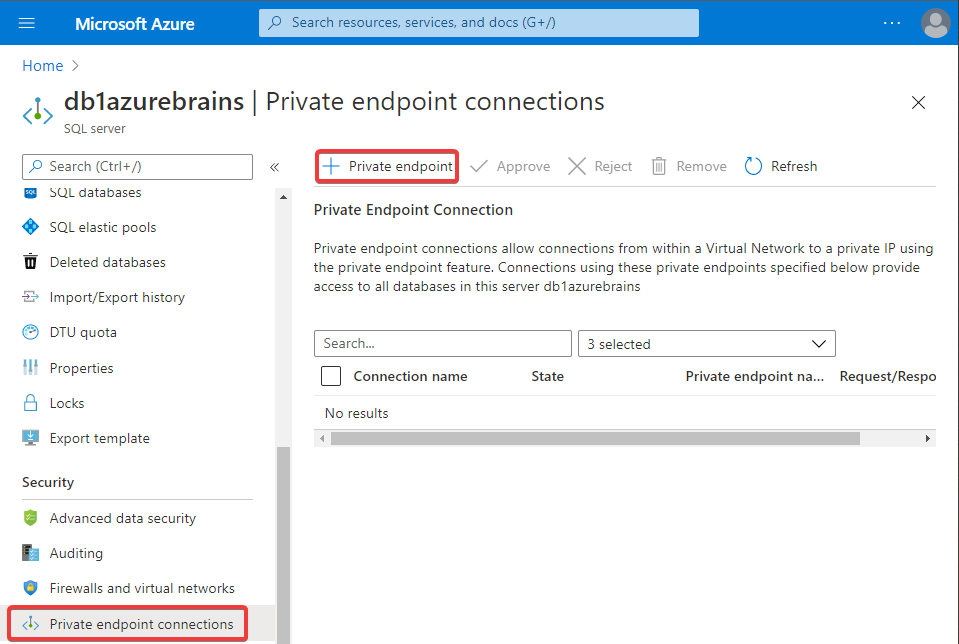Sort by Request/Response column header

click(887, 377)
